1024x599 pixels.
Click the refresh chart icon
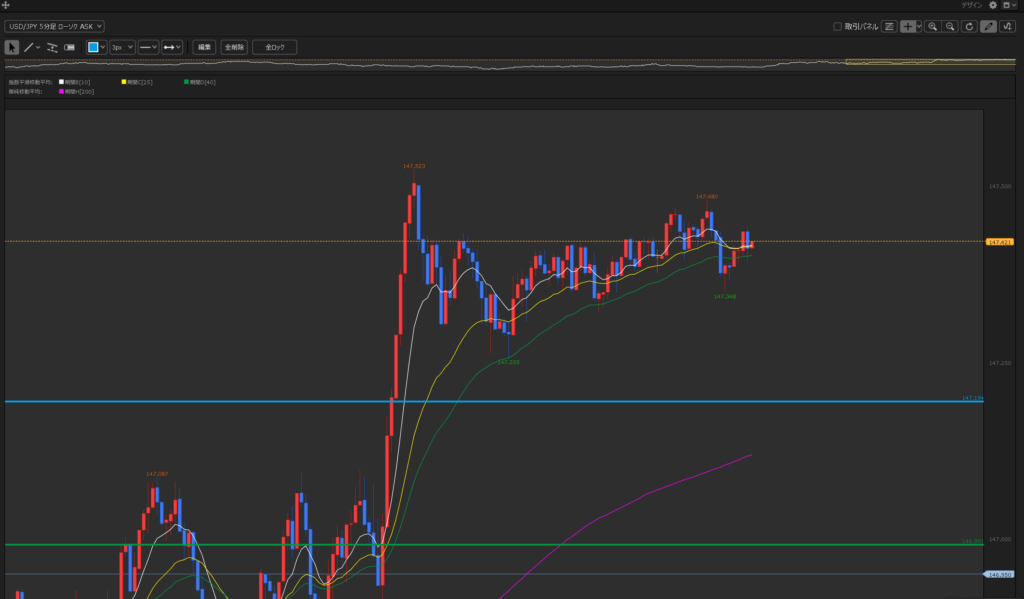(x=969, y=26)
